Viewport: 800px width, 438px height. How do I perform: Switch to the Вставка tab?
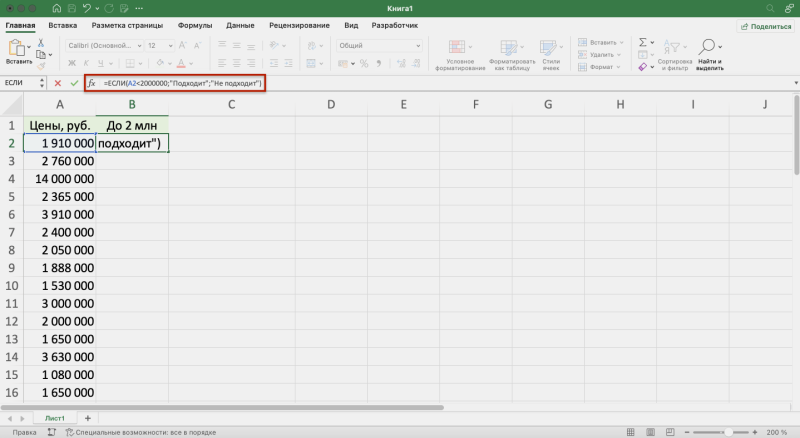point(63,26)
